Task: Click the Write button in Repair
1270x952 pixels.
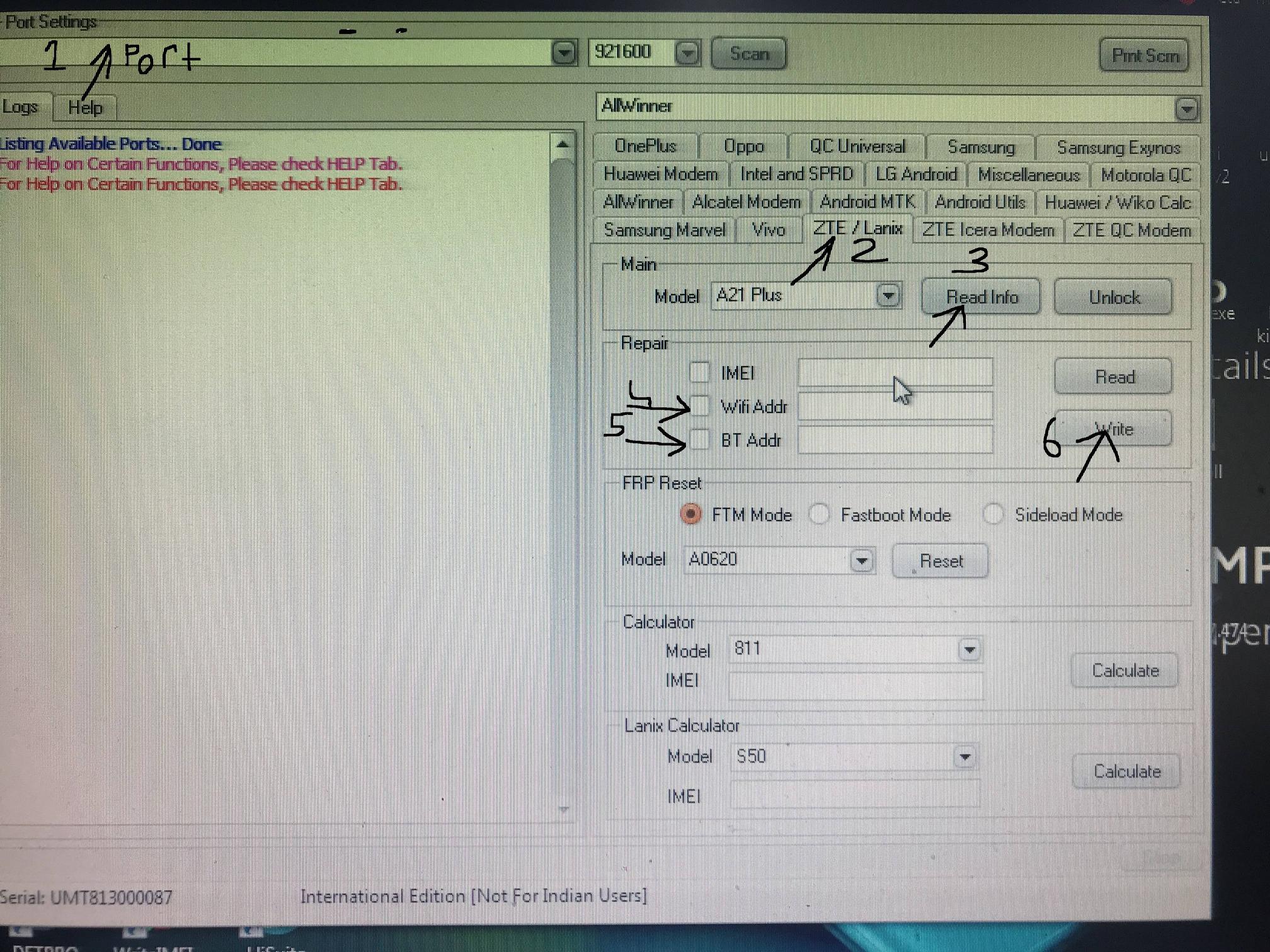Action: click(x=1114, y=429)
